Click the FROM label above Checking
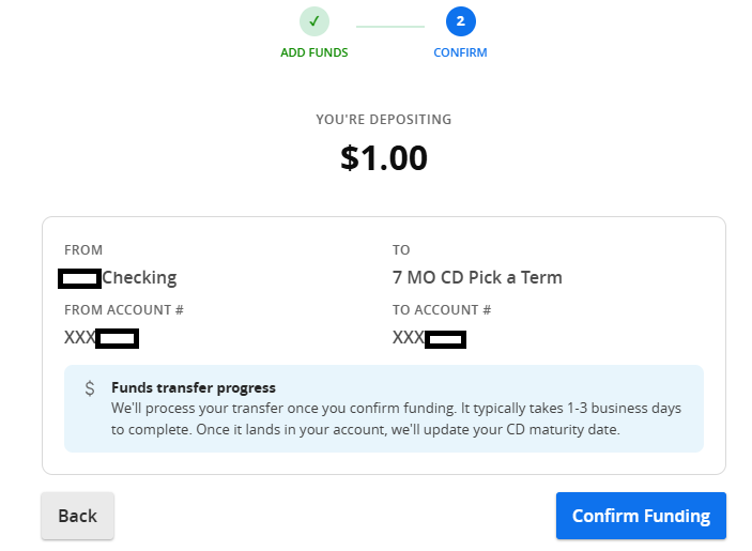 pyautogui.click(x=83, y=250)
